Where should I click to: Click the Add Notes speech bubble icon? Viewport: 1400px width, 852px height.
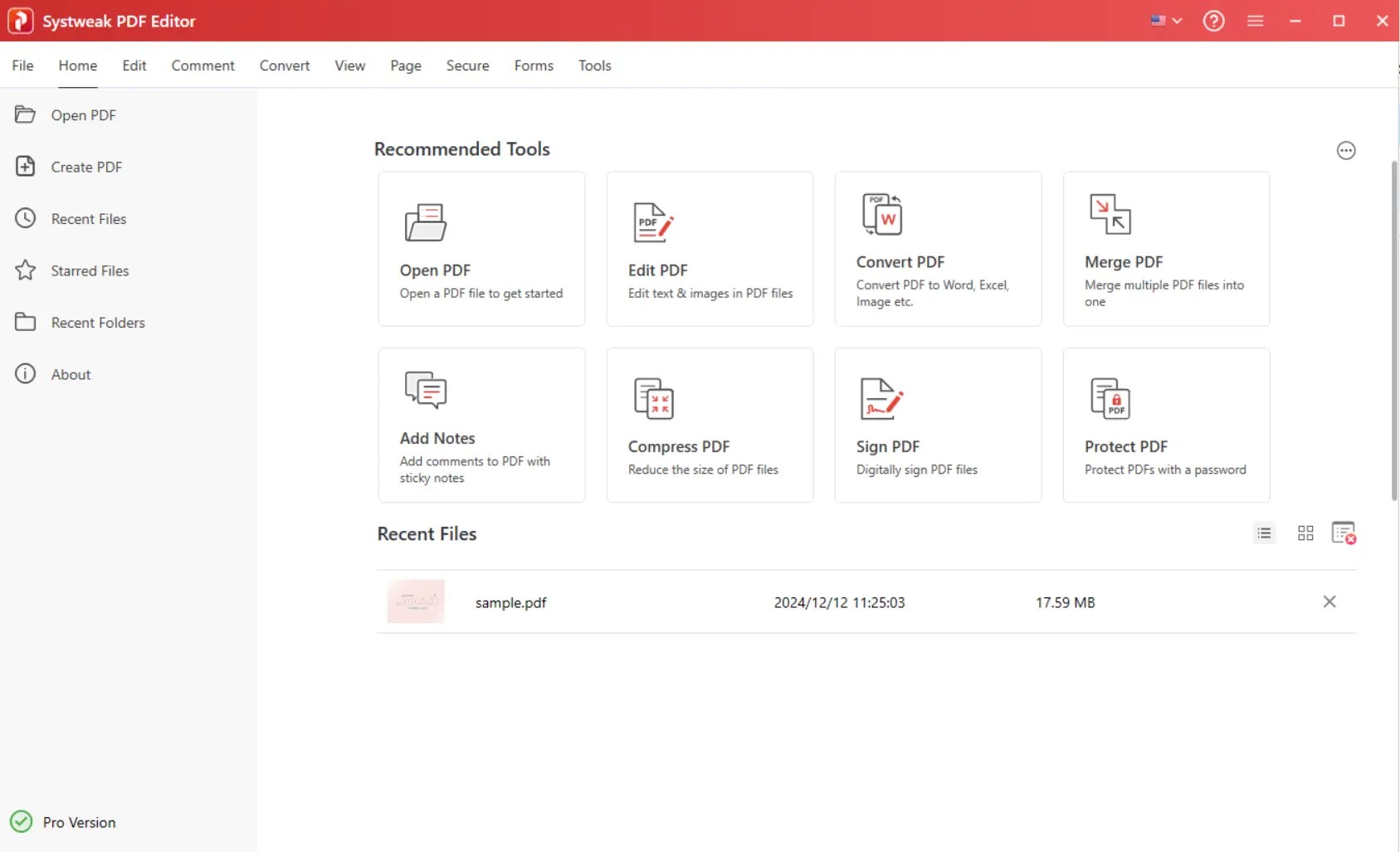pos(426,390)
